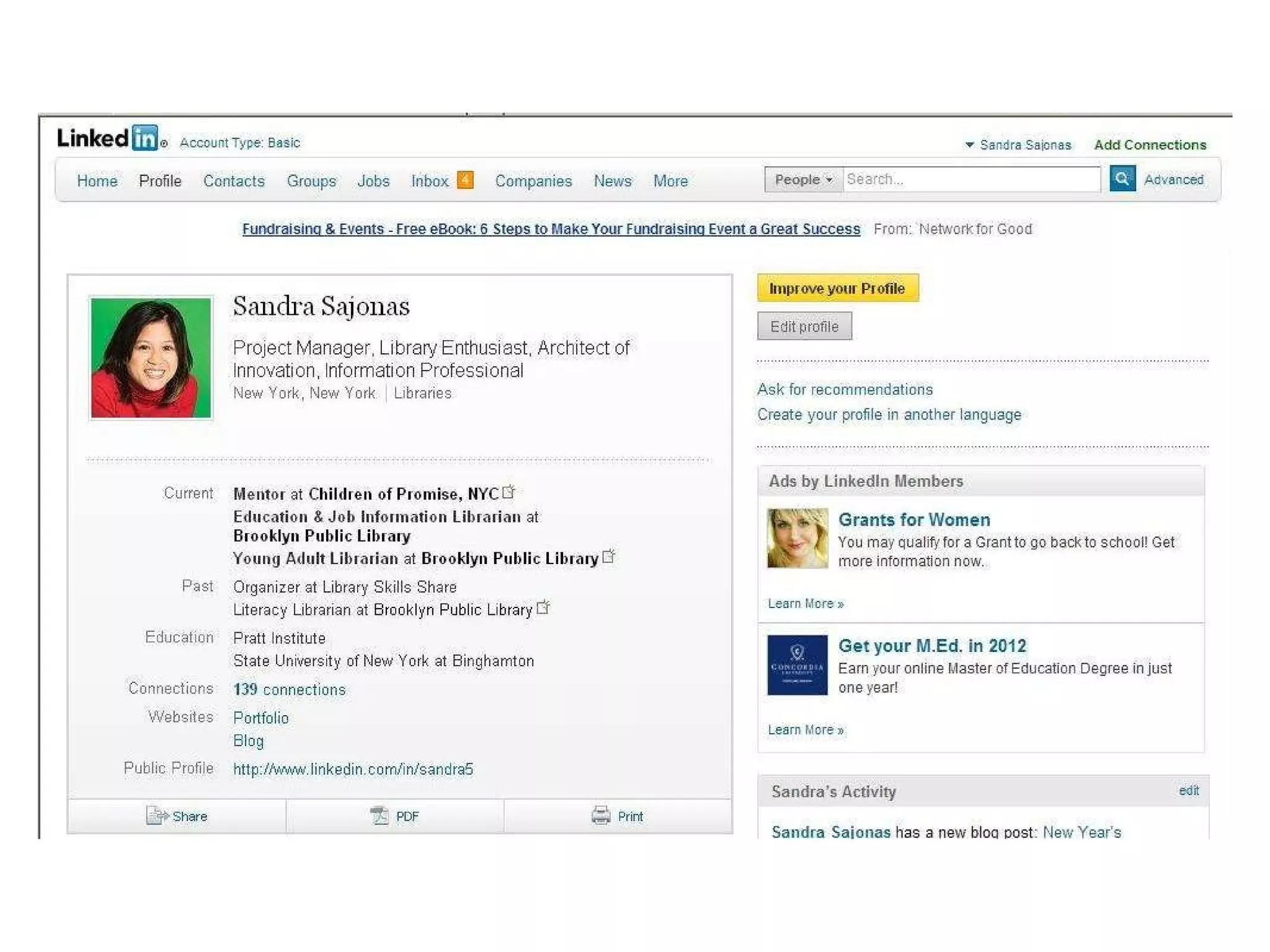The image size is (1270, 952).
Task: Click the Edit profile button
Action: coord(804,327)
